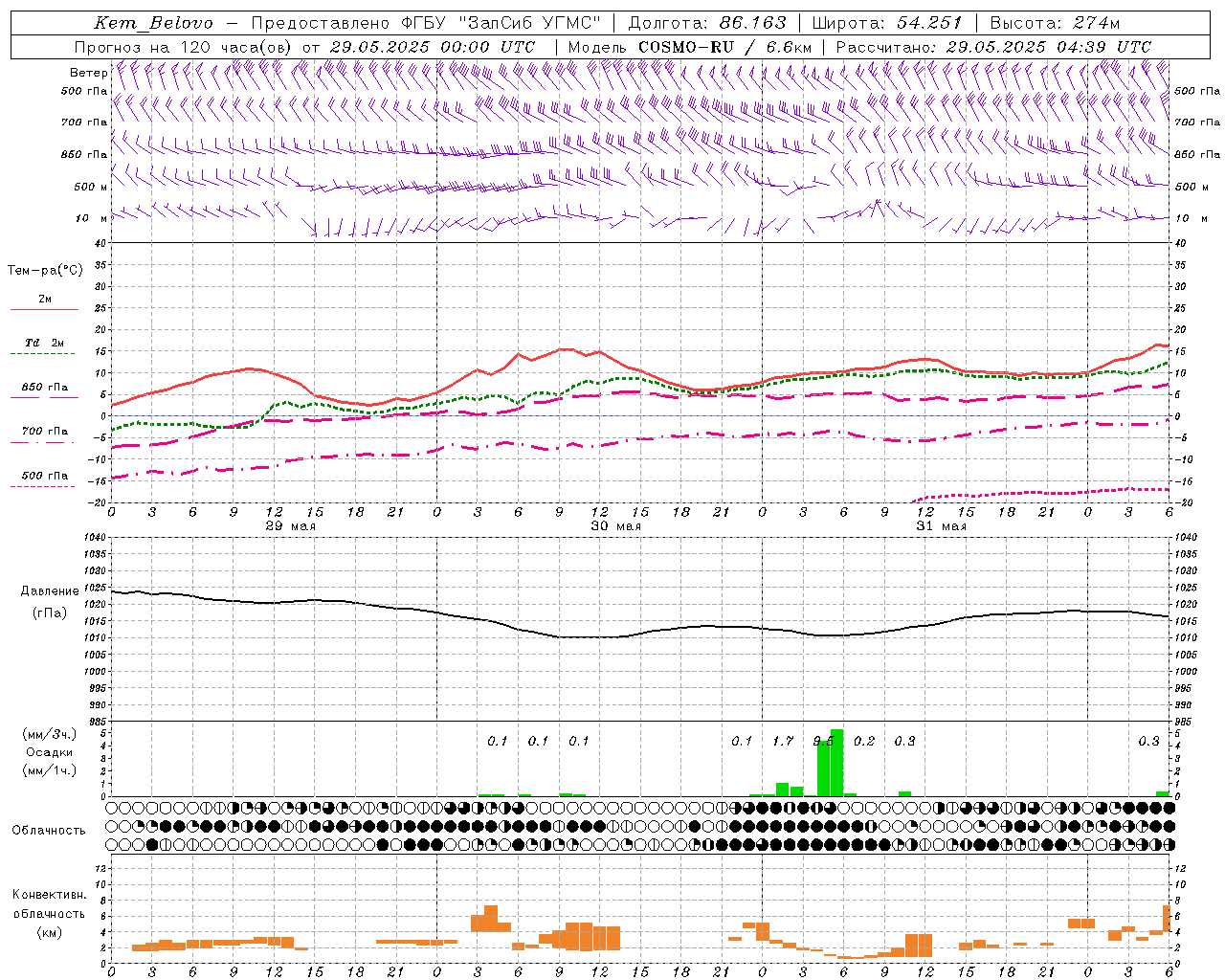Click the 31 мая date label
Viewport: 1225px width, 980px height.
coord(941,526)
